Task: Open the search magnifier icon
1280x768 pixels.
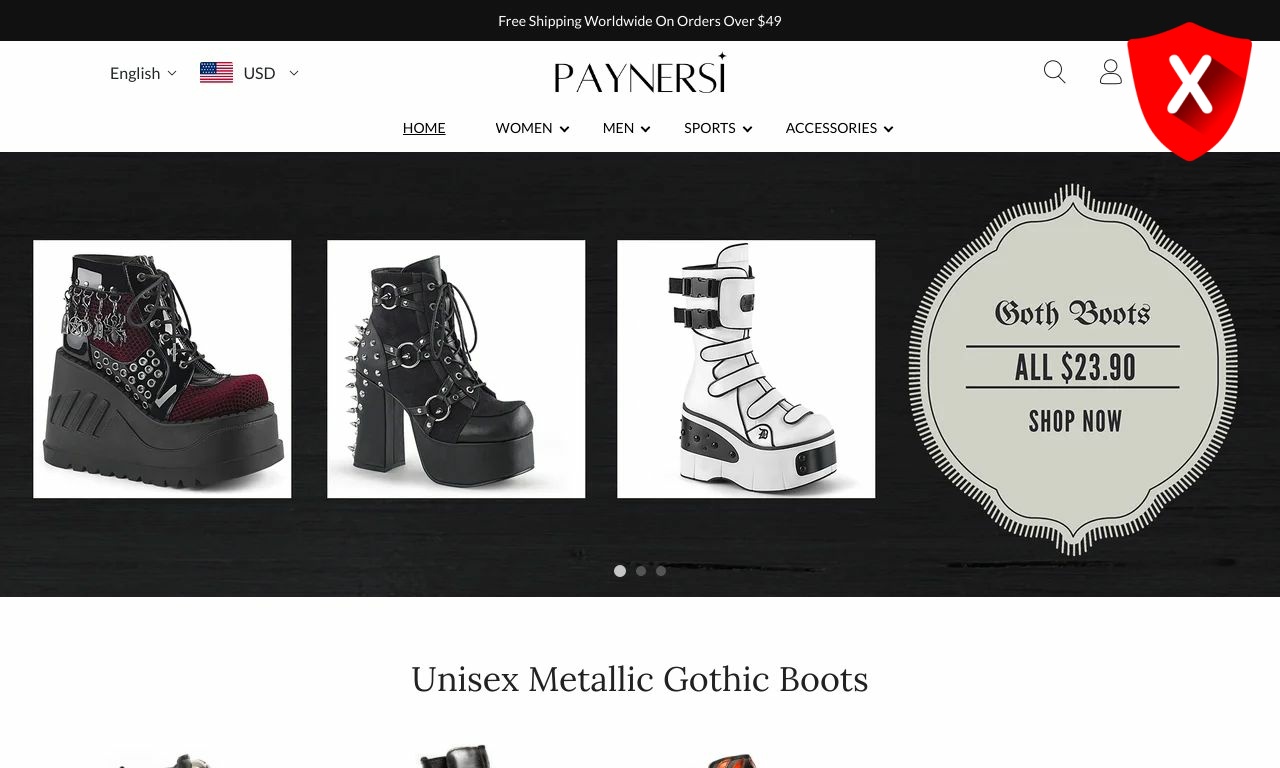Action: click(1054, 72)
